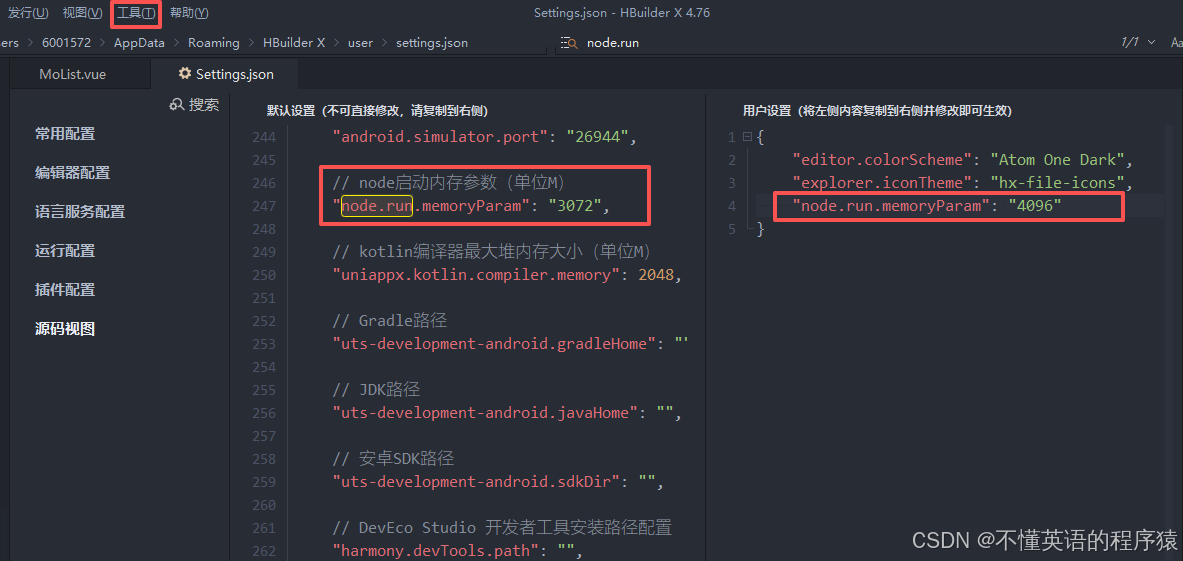
Task: Click the "uts-development-android.sdkDir" key
Action: (x=475, y=482)
